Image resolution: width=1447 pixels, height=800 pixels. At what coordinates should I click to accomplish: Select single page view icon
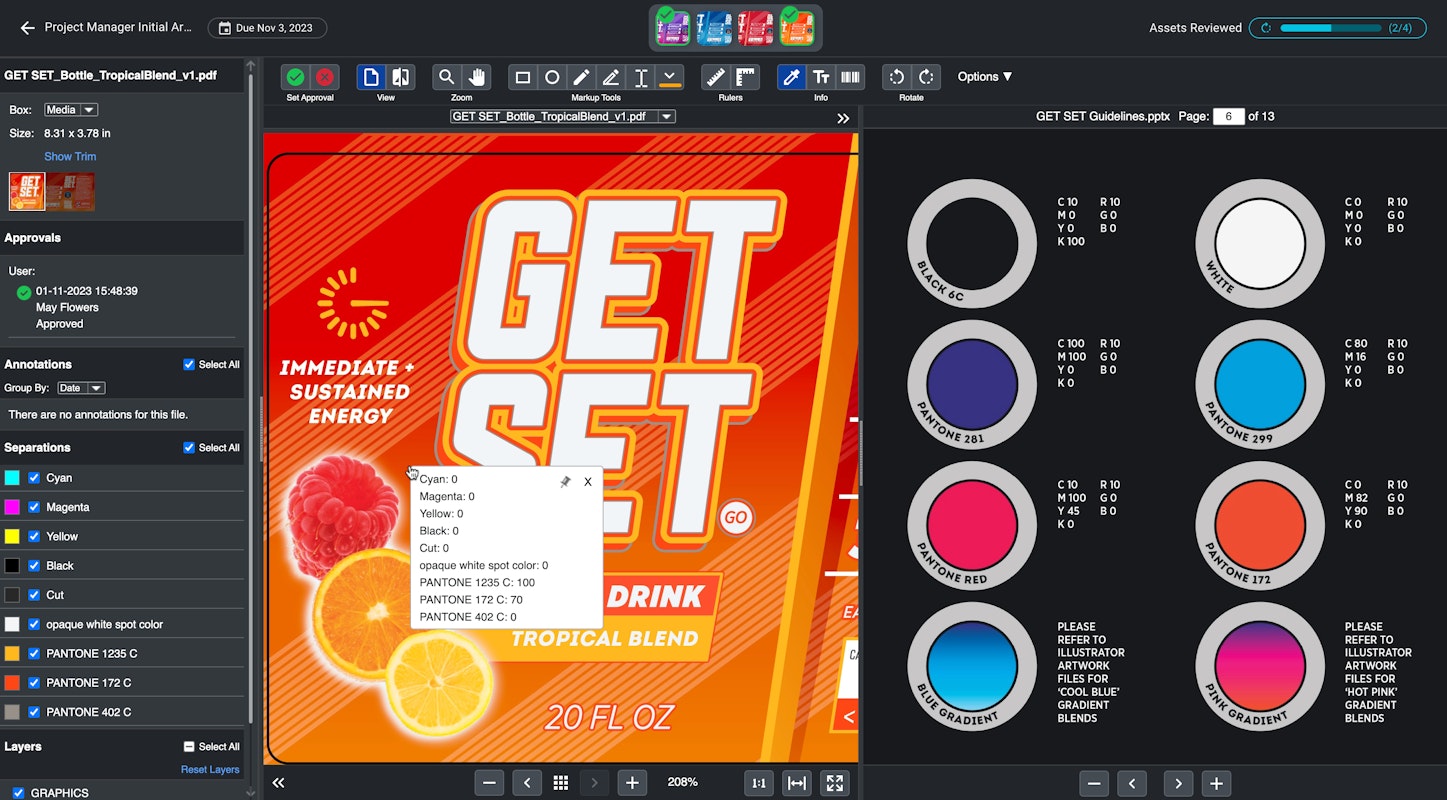[371, 77]
